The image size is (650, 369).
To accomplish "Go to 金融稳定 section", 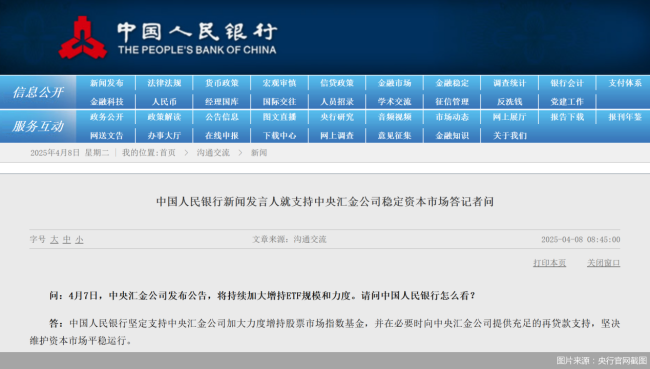I will (452, 83).
